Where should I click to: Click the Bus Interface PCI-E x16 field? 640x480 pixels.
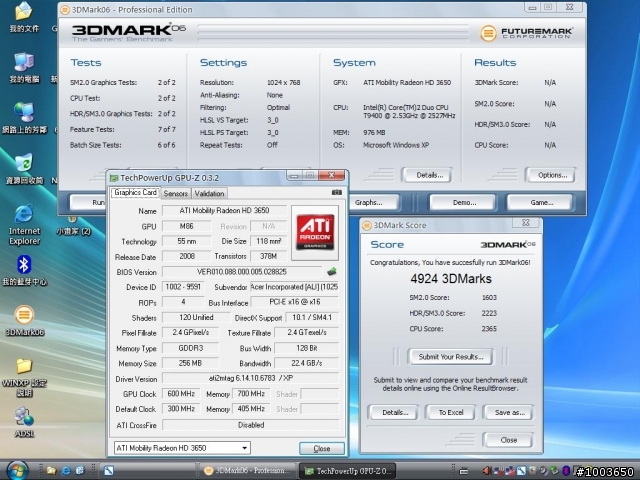tap(295, 302)
